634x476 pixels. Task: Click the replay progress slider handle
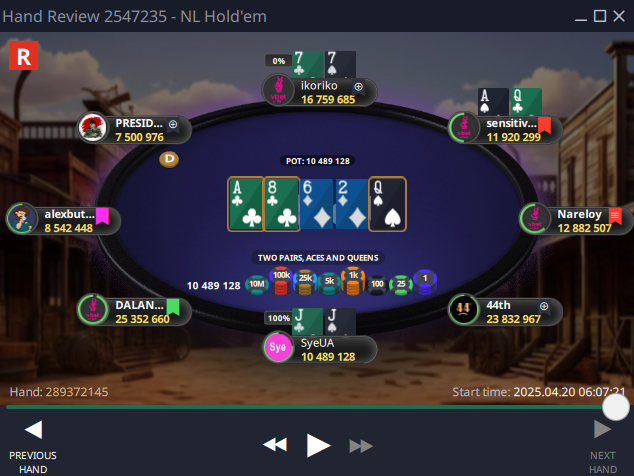(x=615, y=407)
